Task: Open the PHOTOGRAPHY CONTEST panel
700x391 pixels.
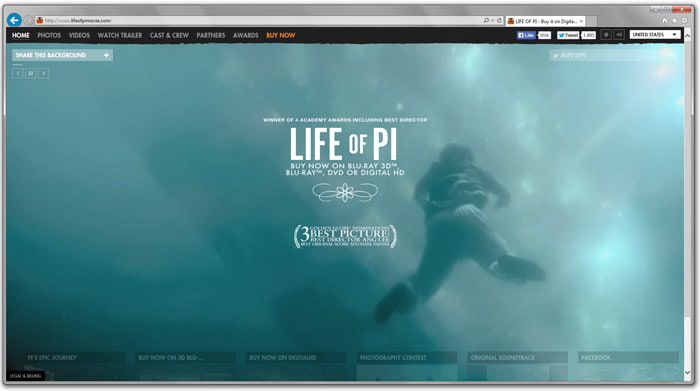Action: coord(407,358)
